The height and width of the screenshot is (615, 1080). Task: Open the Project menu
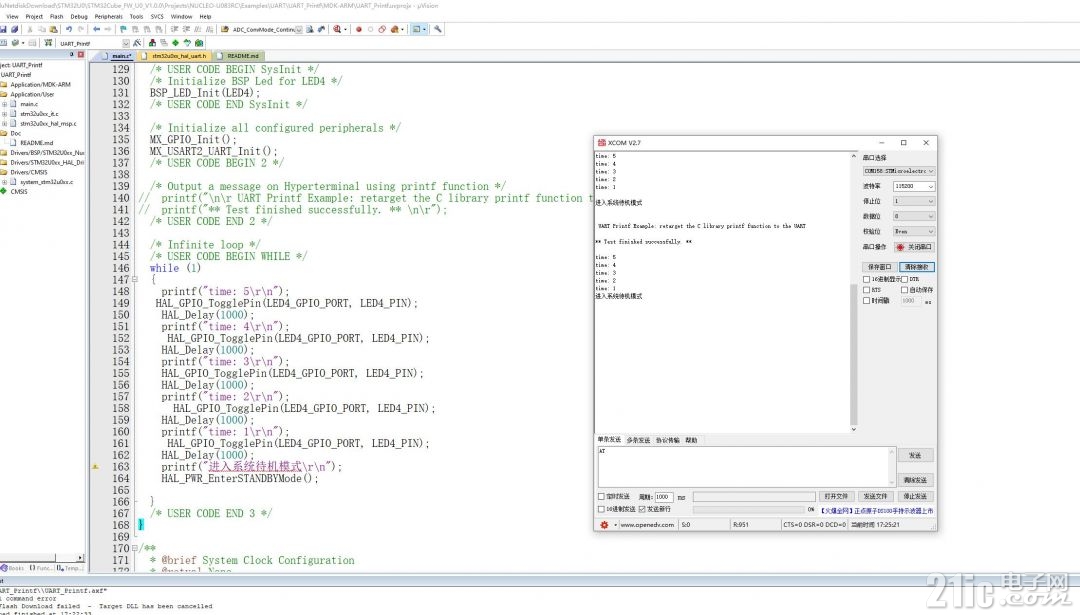(x=34, y=17)
